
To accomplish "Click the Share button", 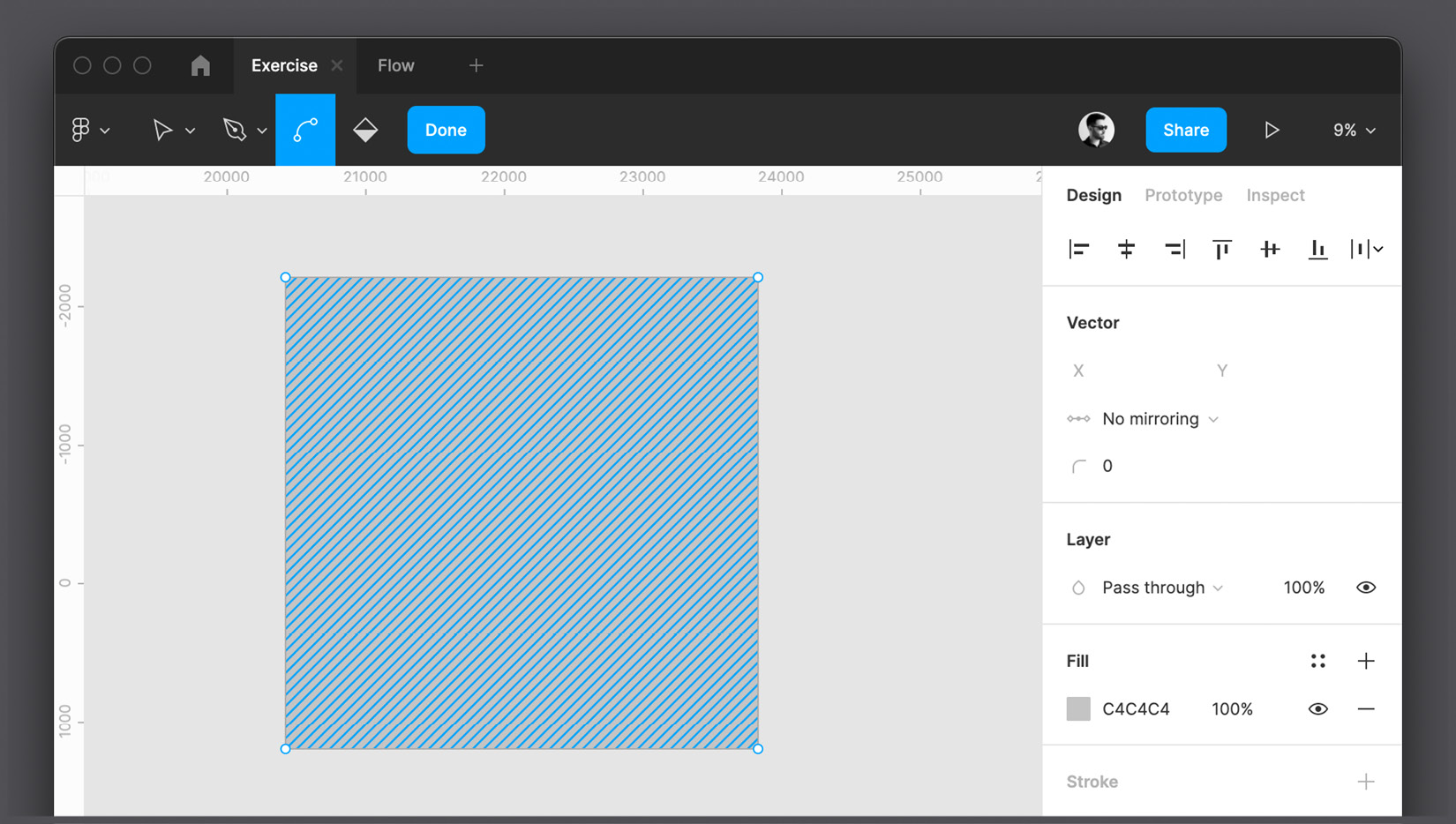I will click(x=1185, y=131).
